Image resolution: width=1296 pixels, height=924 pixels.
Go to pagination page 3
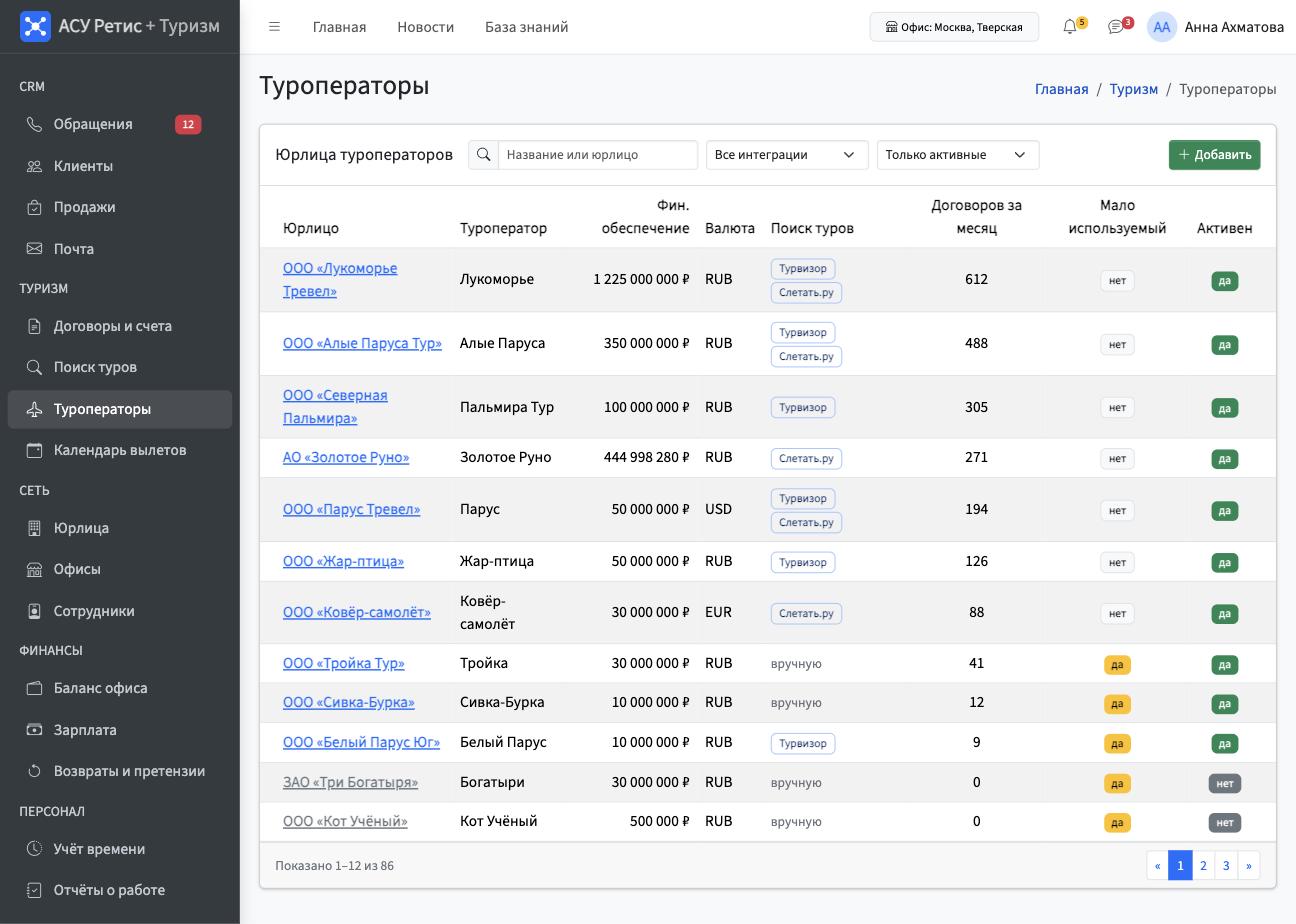[x=1226, y=866]
